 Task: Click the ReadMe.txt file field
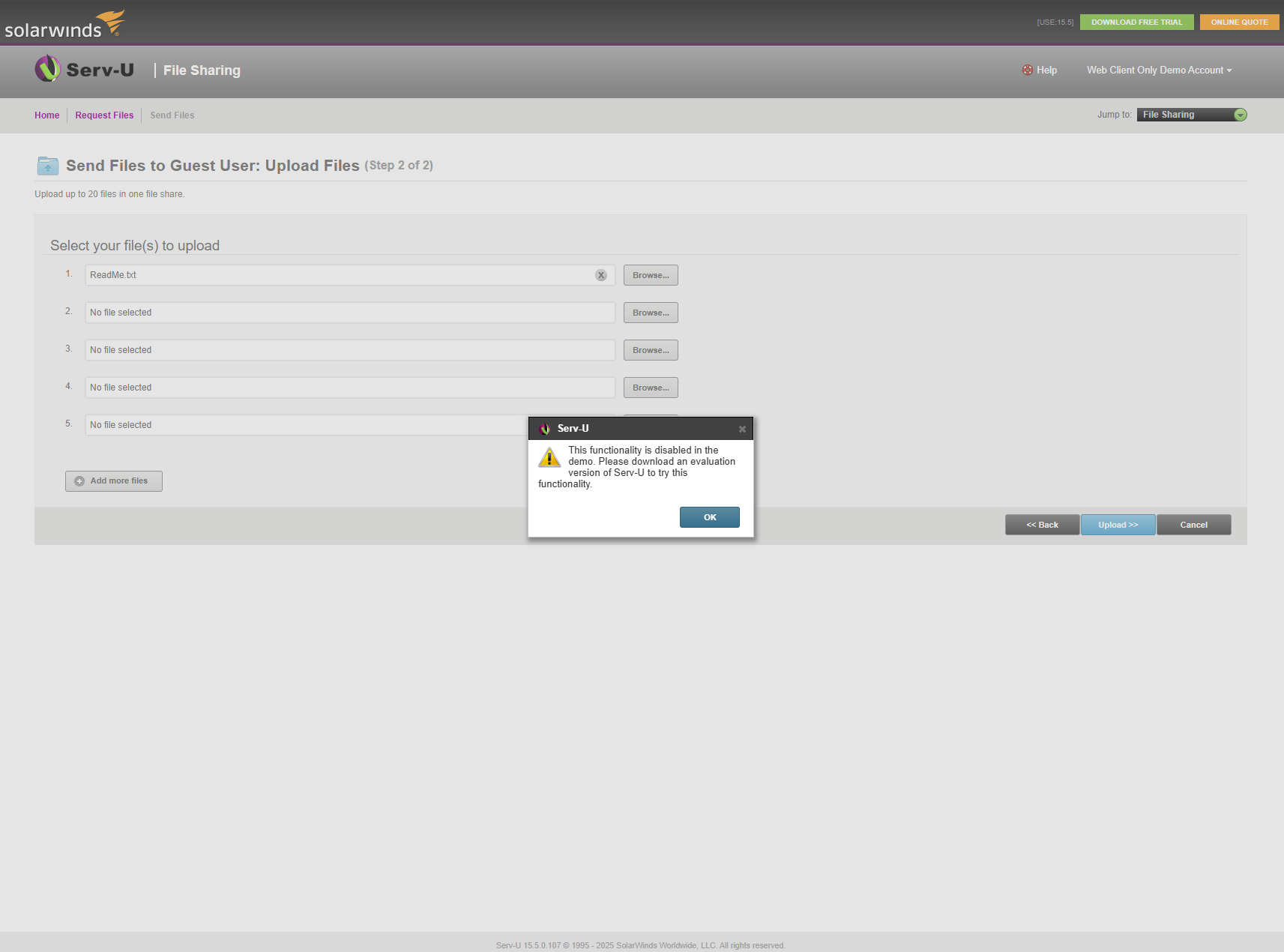click(350, 275)
